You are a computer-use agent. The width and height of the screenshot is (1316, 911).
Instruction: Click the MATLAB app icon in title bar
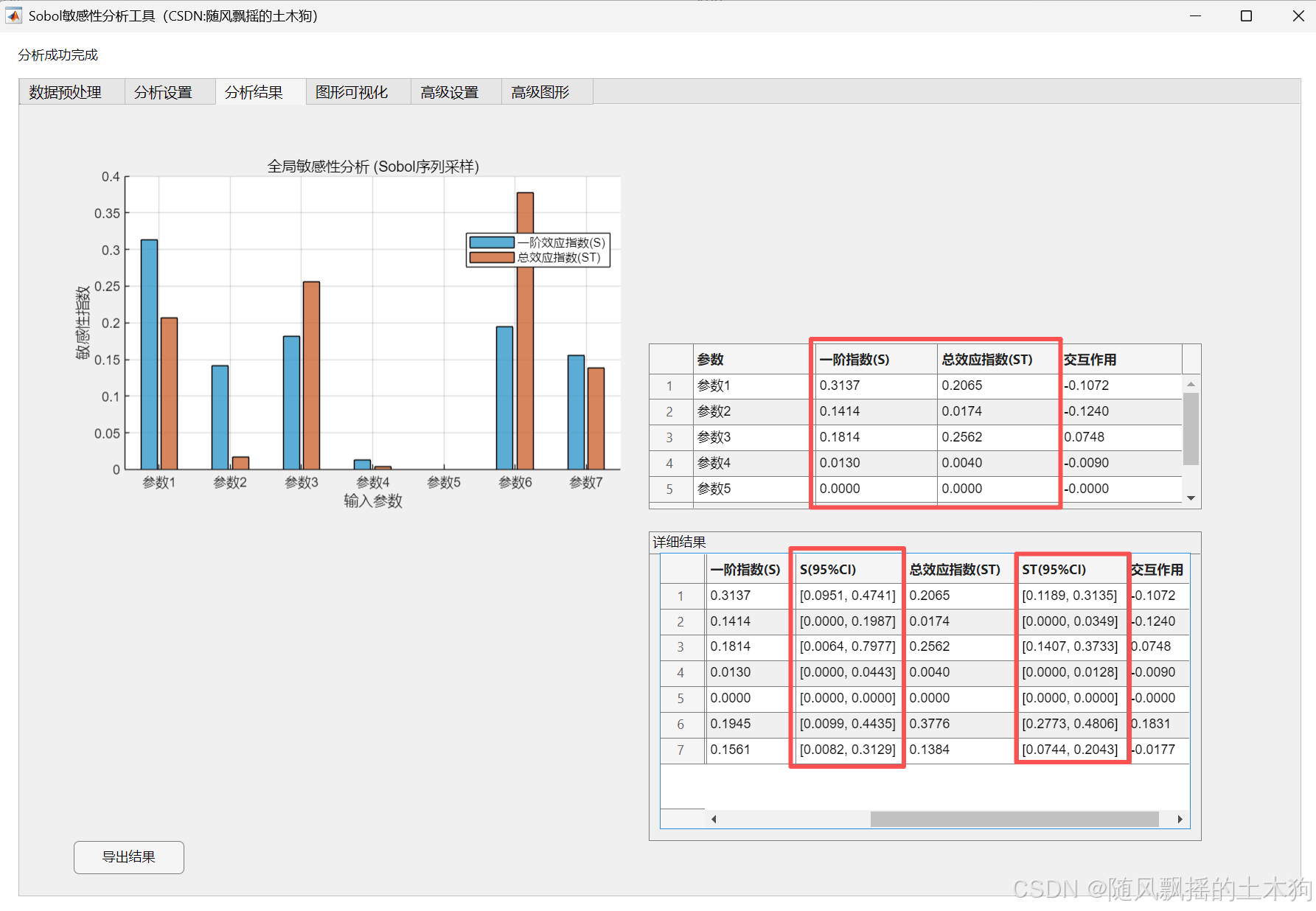click(x=14, y=15)
